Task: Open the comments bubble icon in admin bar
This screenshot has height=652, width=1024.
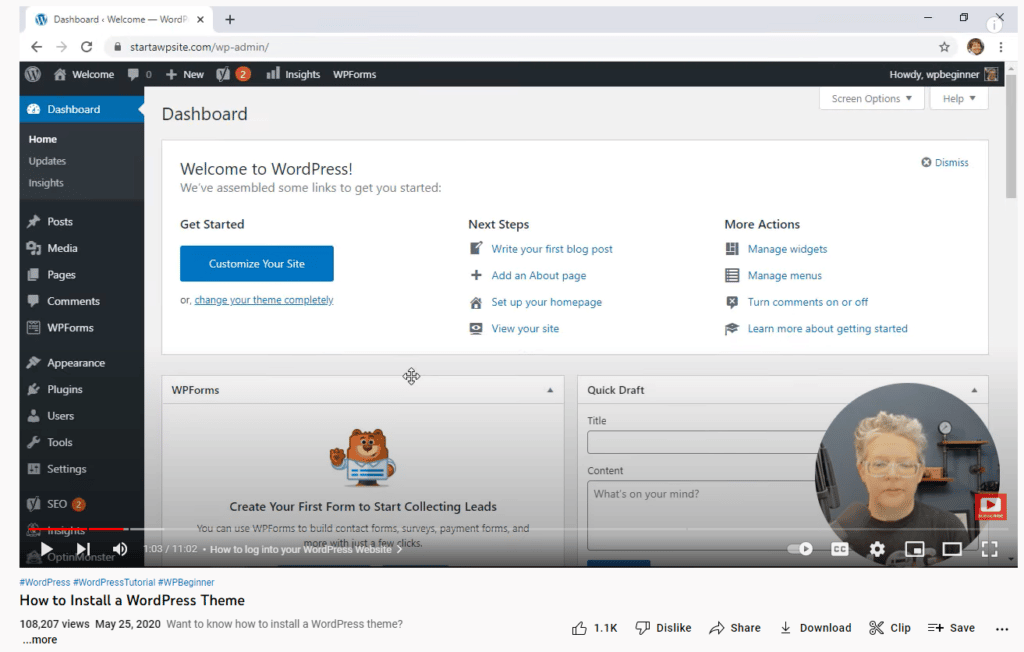Action: click(x=133, y=74)
